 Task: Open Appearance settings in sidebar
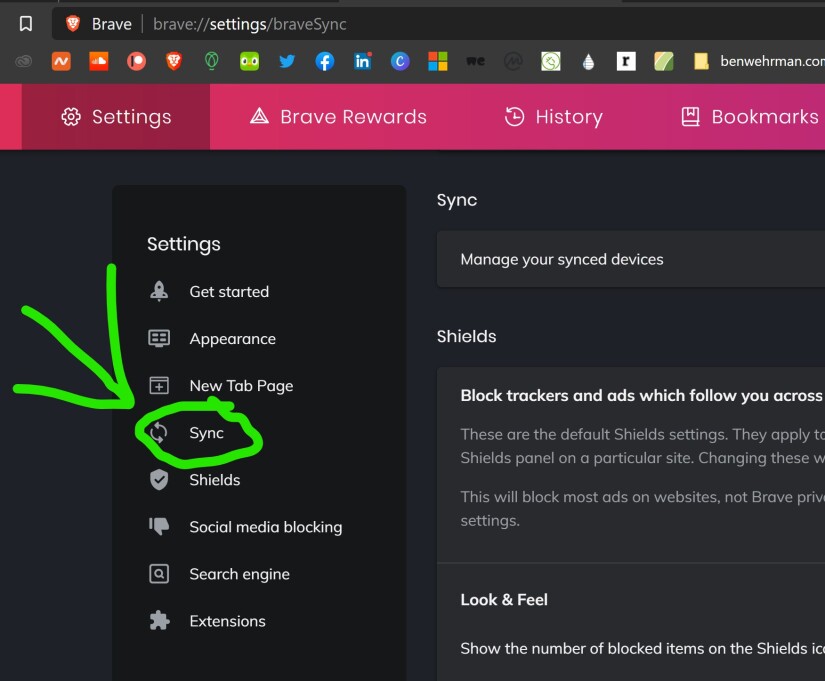(x=212, y=338)
